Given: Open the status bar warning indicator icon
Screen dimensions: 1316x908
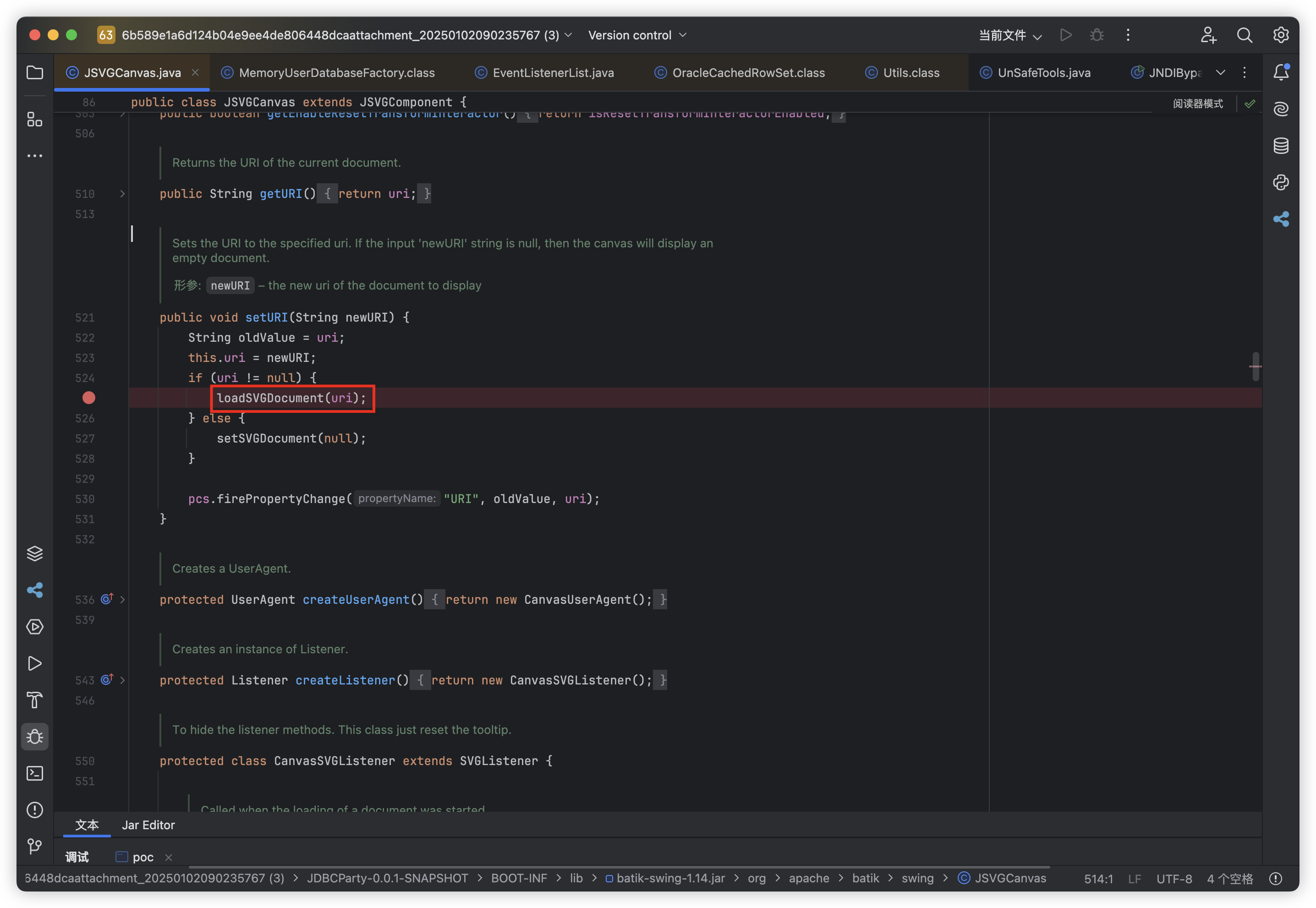Looking at the screenshot, I should click(1276, 878).
